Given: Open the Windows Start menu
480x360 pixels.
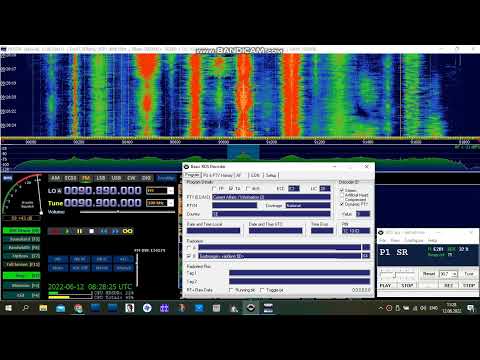Looking at the screenshot, I should [8, 308].
